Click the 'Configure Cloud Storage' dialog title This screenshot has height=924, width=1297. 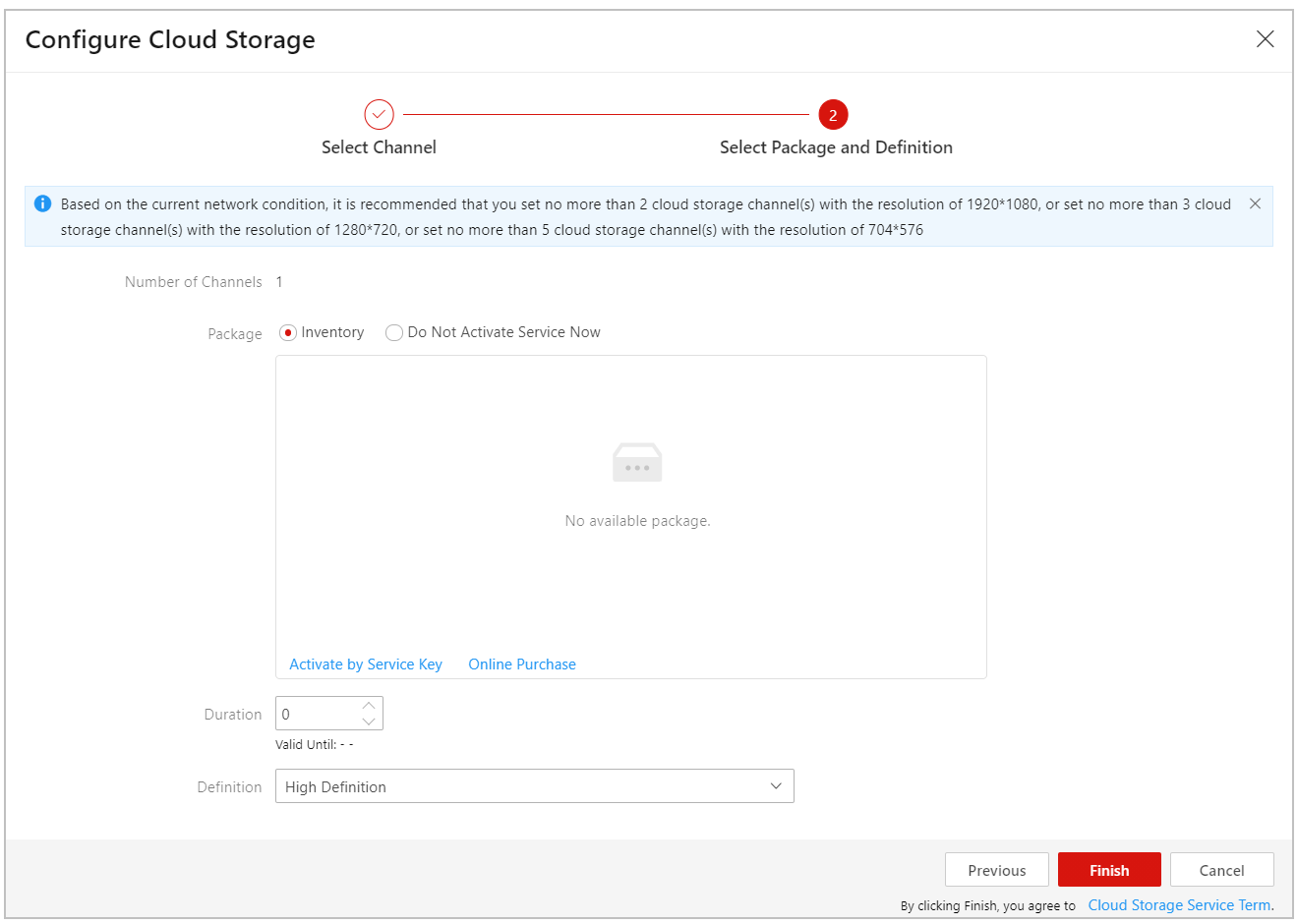point(170,39)
